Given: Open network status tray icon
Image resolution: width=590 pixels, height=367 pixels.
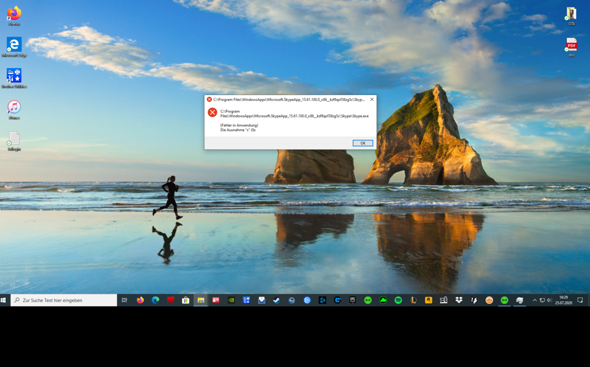Looking at the screenshot, I should pos(542,300).
